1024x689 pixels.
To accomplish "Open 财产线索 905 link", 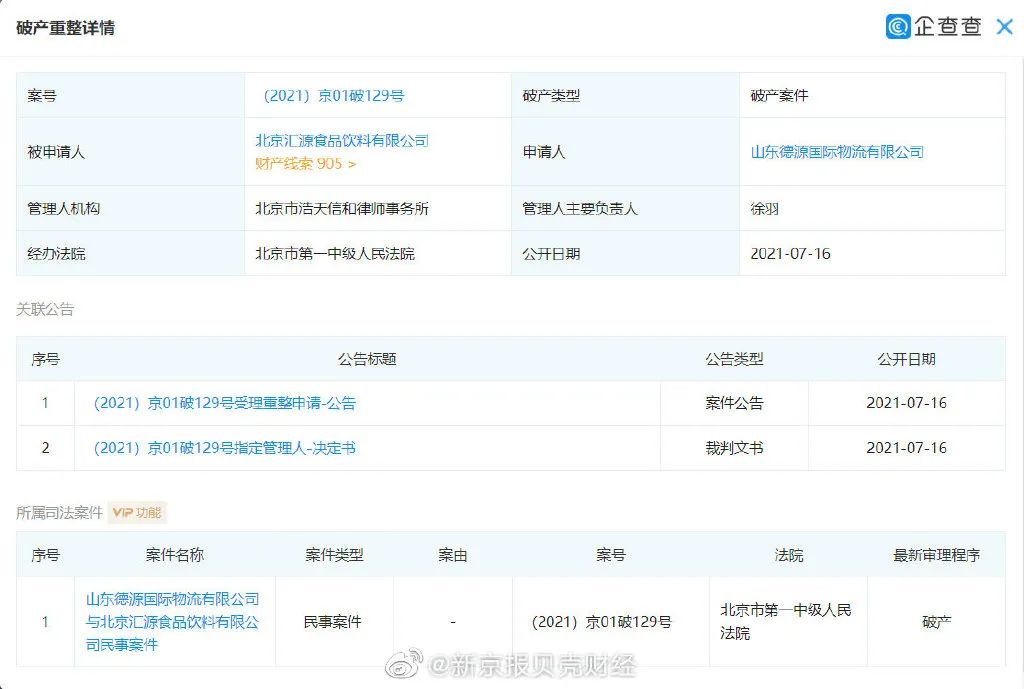I will [x=305, y=164].
